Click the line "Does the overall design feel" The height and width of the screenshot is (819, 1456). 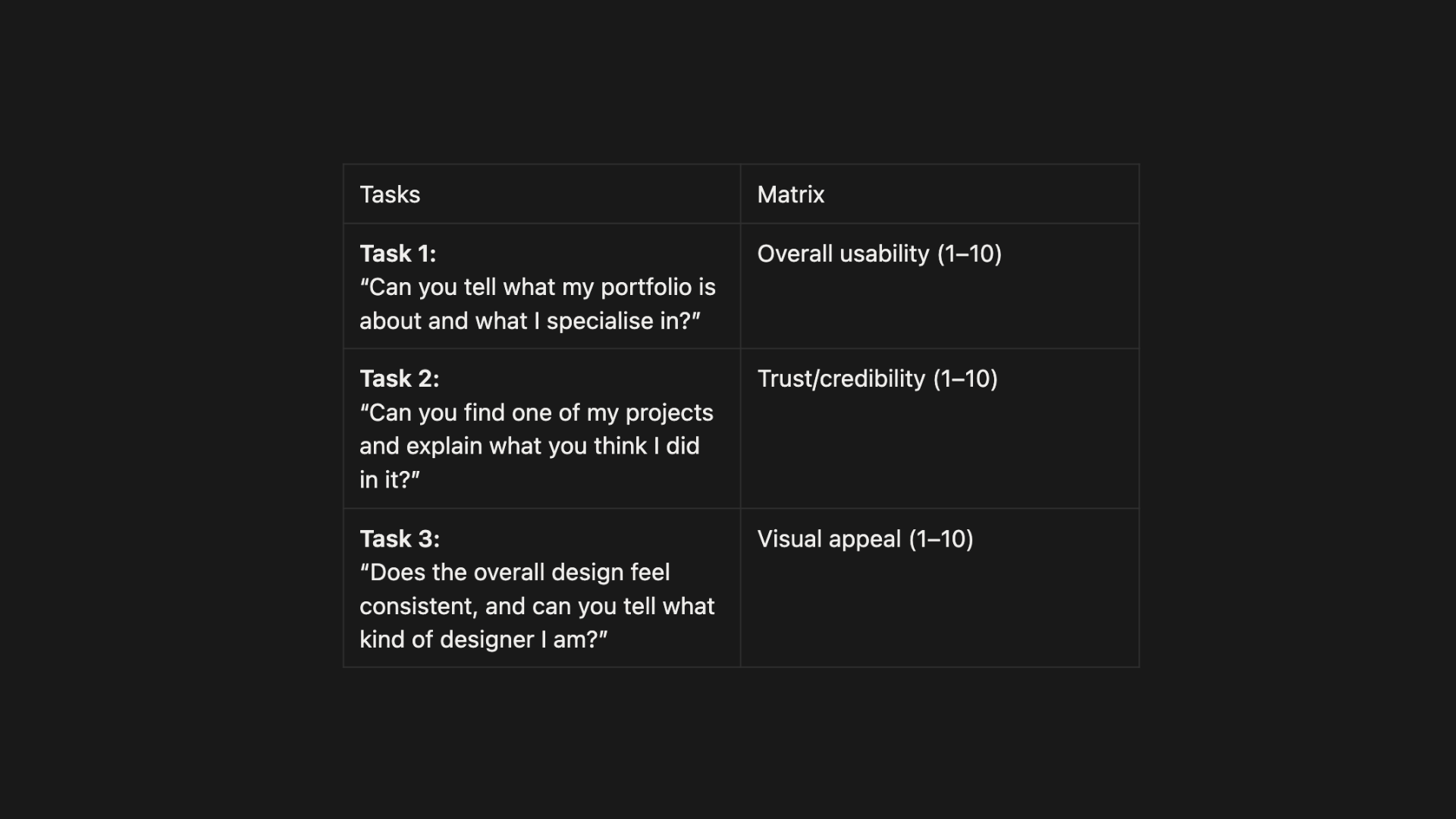pyautogui.click(x=514, y=572)
